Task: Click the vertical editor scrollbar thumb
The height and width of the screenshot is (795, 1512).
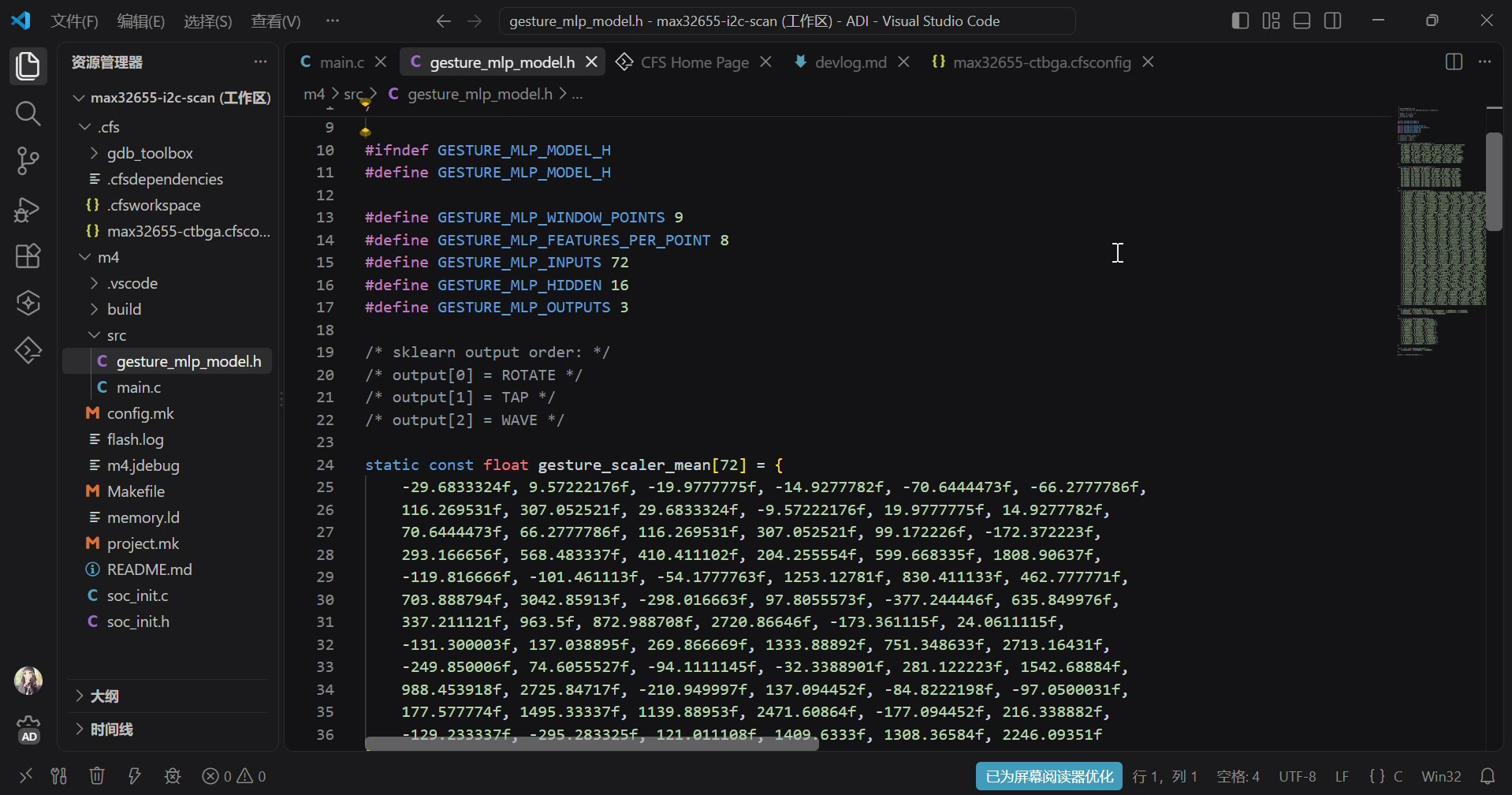Action: point(1495,181)
